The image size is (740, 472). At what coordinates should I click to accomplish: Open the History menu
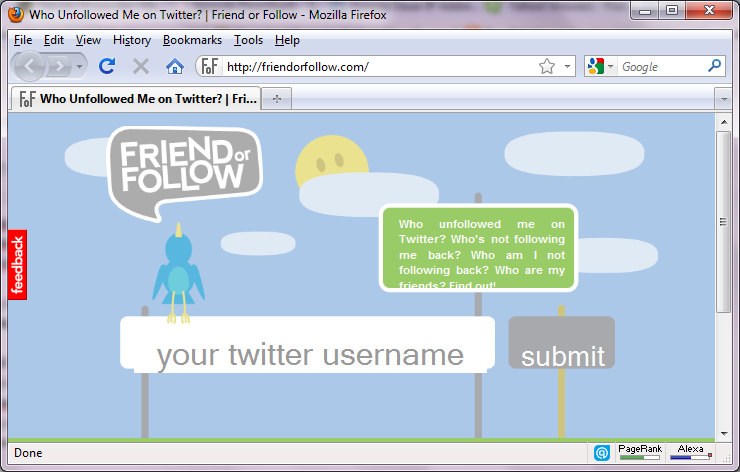[x=132, y=40]
